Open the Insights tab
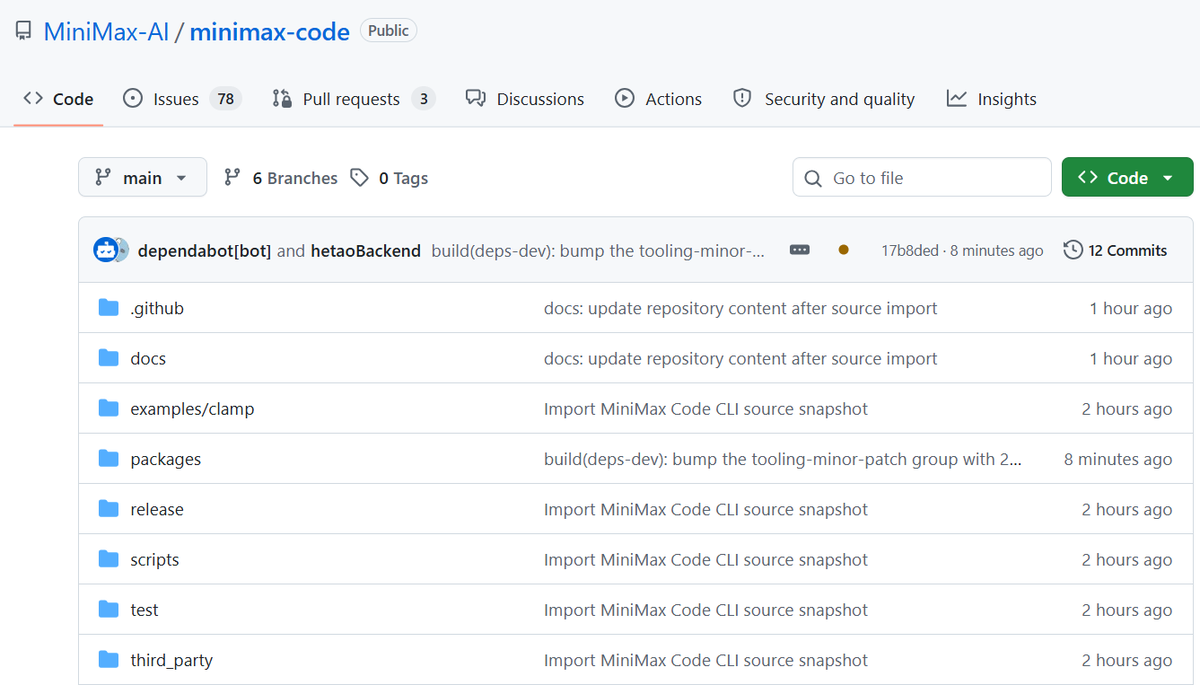Image resolution: width=1200 pixels, height=685 pixels. click(991, 99)
